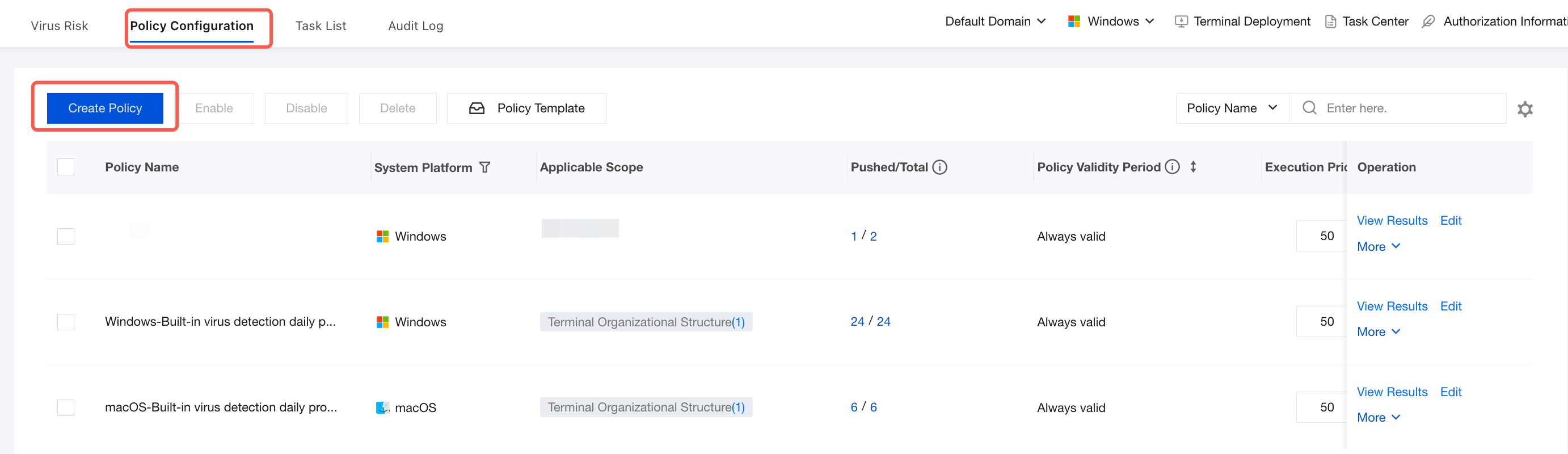Open the Task Center
This screenshot has width=1568, height=454.
(1367, 22)
